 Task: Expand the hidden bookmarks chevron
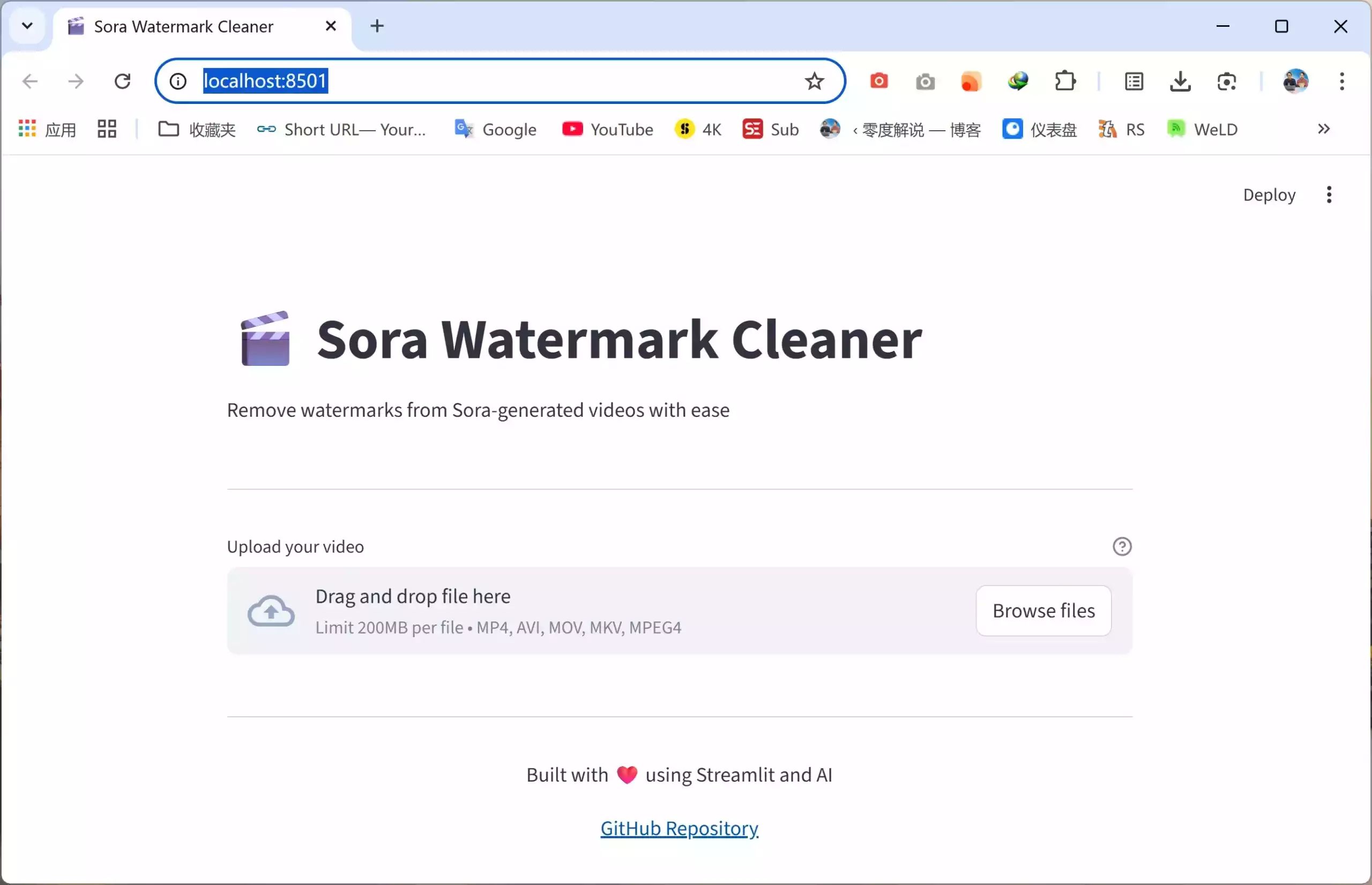(1324, 129)
